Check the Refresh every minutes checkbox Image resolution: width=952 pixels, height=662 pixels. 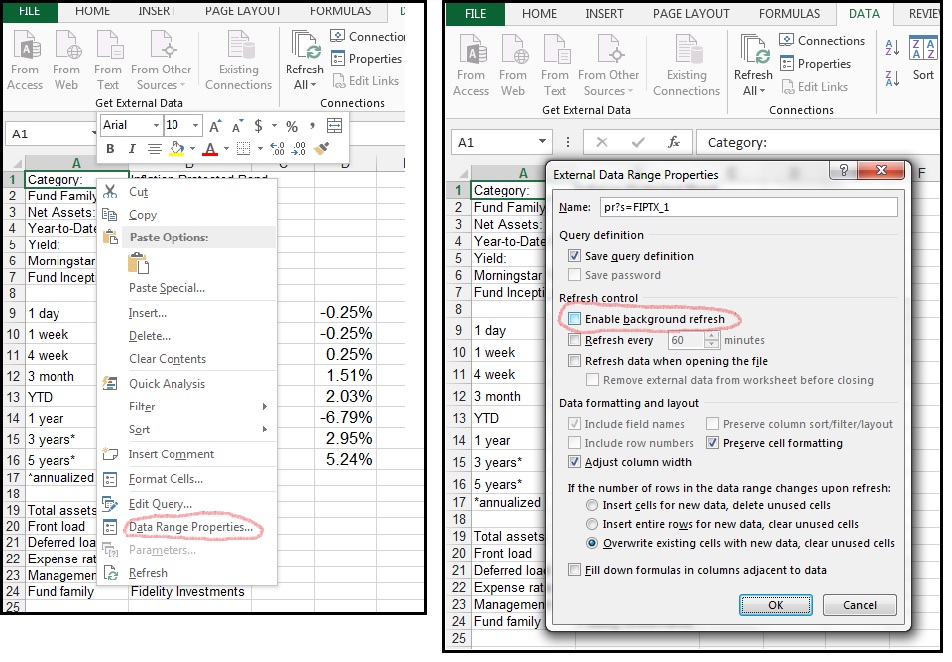(x=574, y=340)
